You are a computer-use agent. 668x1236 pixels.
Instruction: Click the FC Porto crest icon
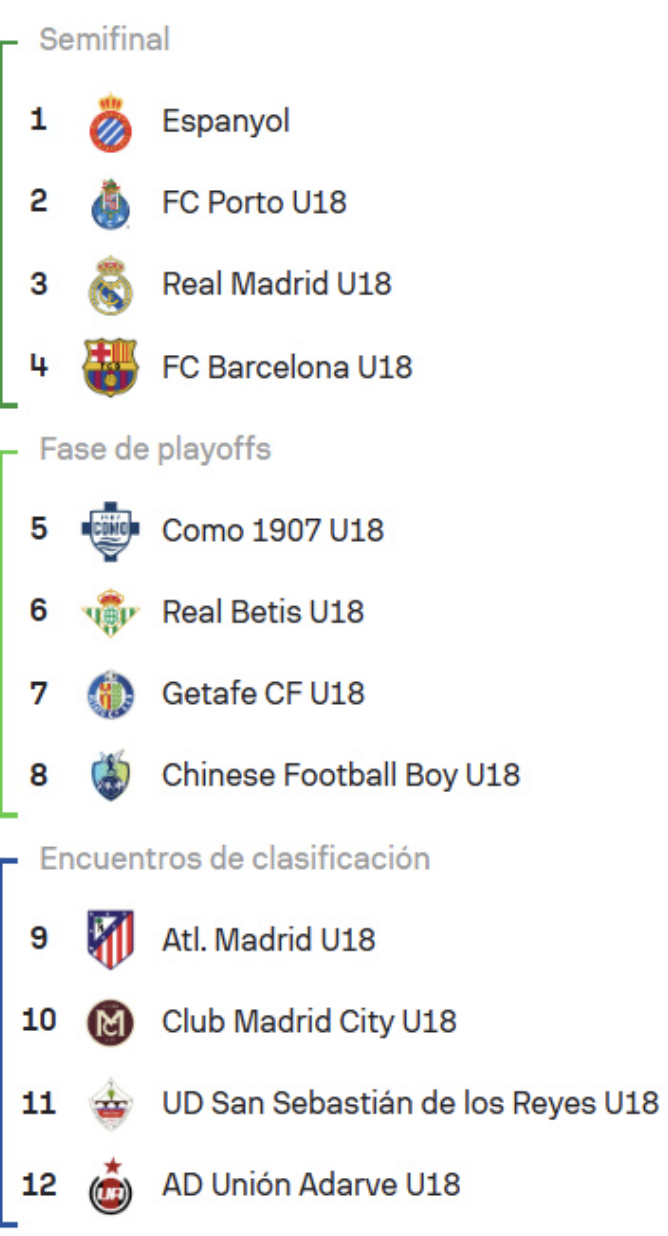coord(110,204)
